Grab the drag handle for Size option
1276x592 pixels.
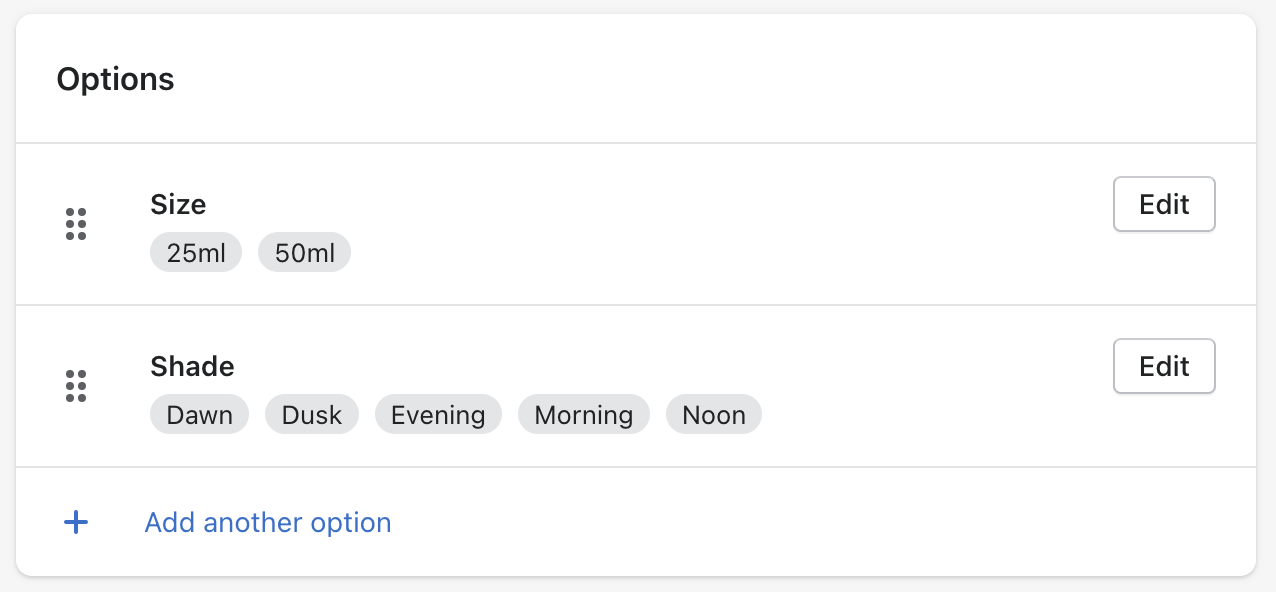point(76,224)
